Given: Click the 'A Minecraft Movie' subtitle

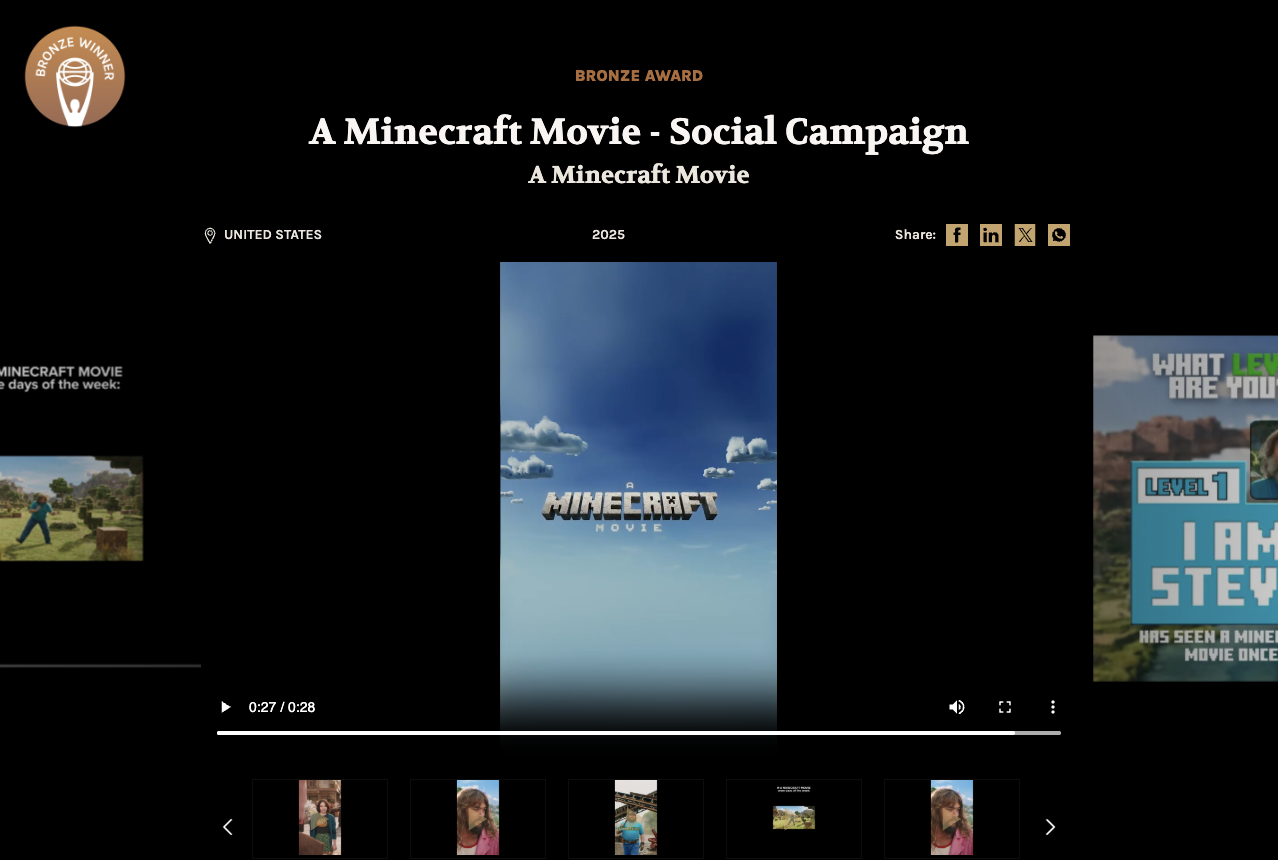Looking at the screenshot, I should click(x=639, y=175).
